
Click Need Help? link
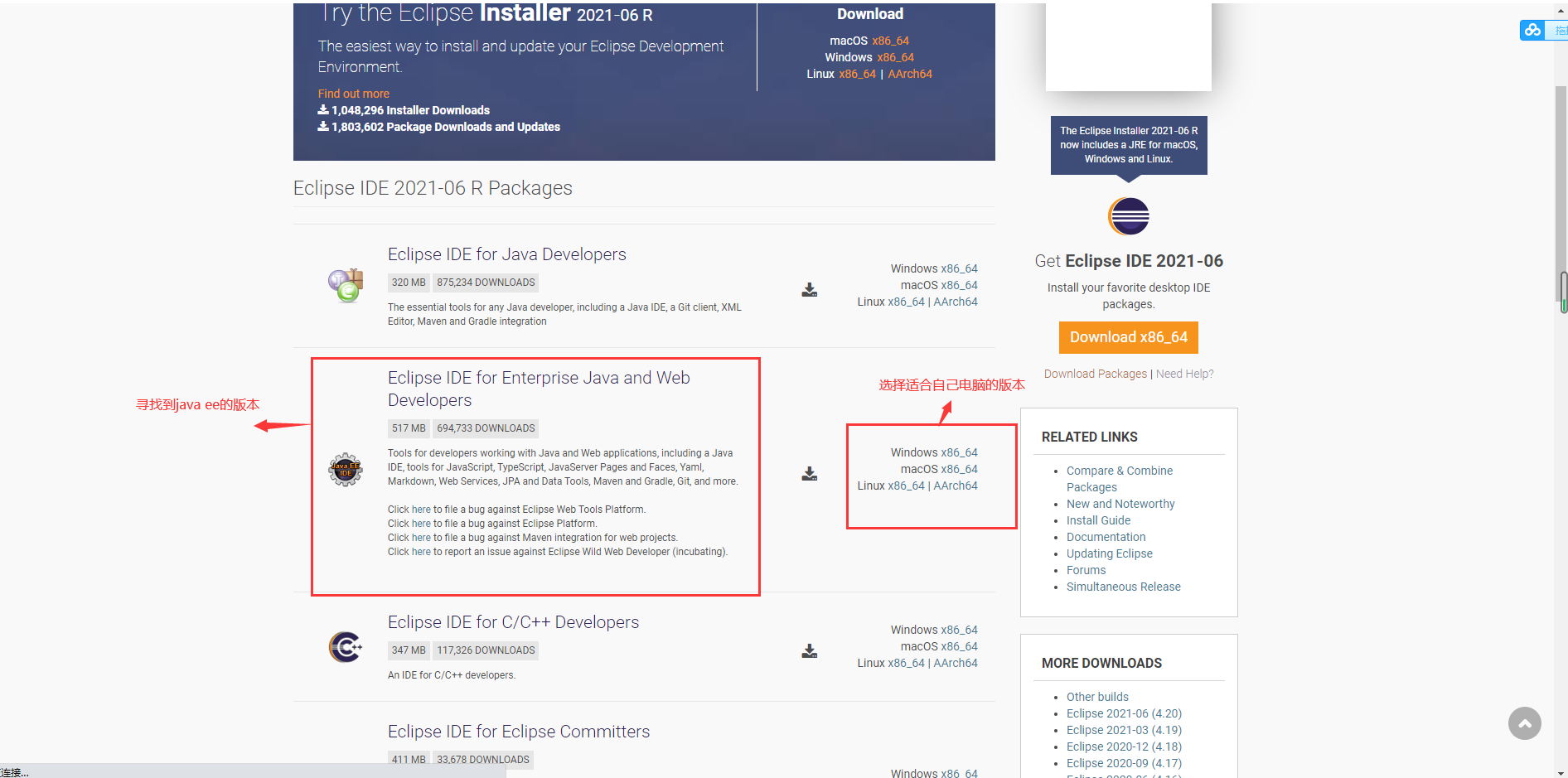(x=1184, y=374)
